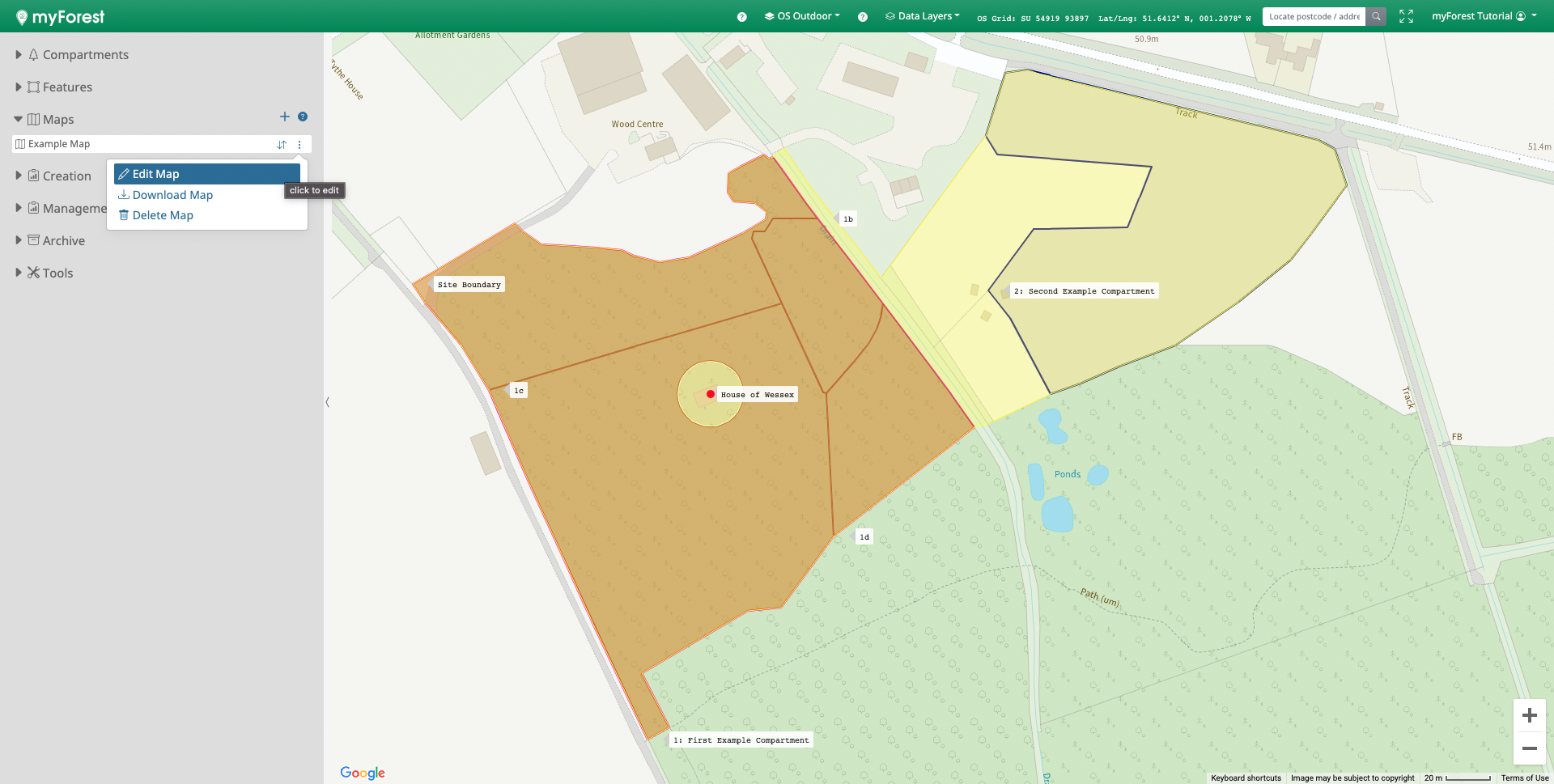
Task: Click the sort arrows icon on Example Map
Action: pos(282,145)
